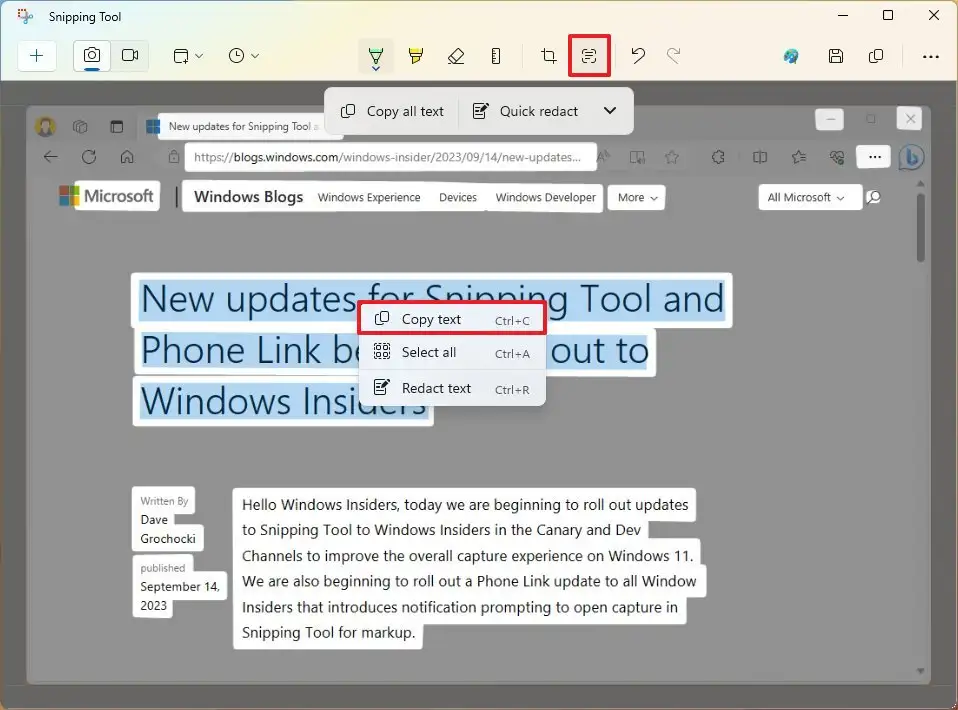Screen dimensions: 958x710
Task: Create a new snip with New button
Action: 37,56
